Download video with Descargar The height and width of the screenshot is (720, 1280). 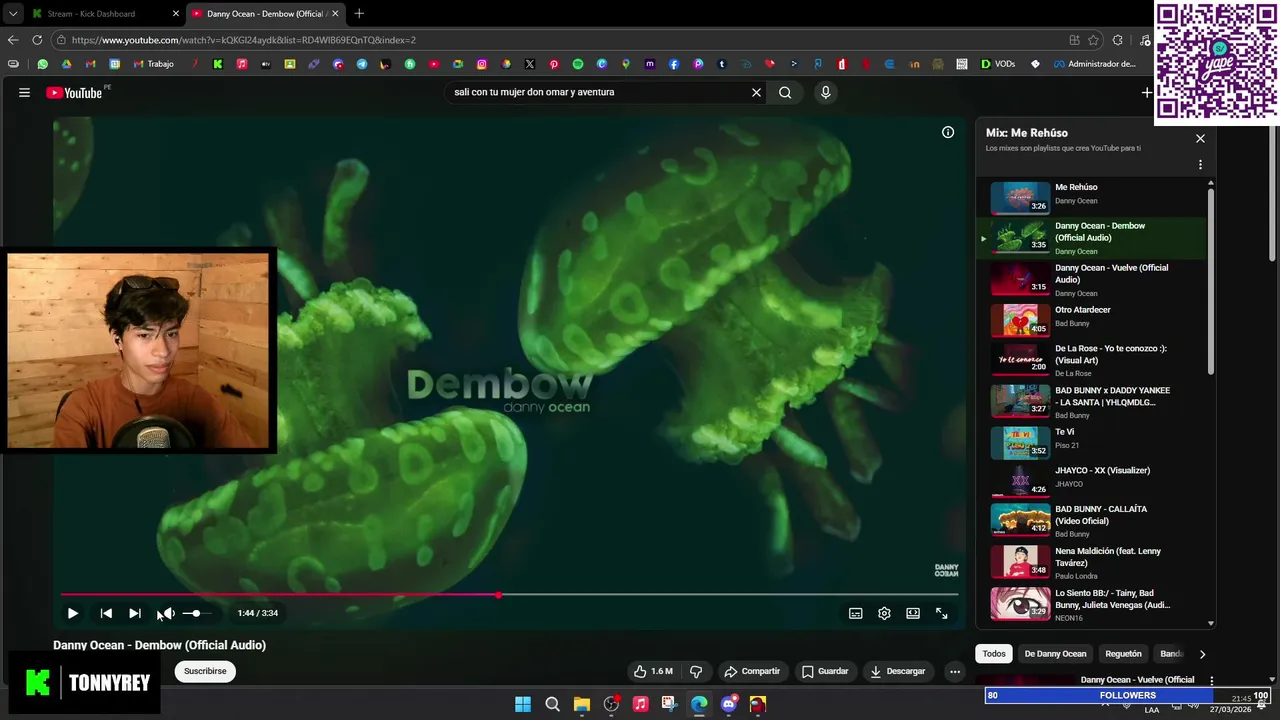point(897,671)
